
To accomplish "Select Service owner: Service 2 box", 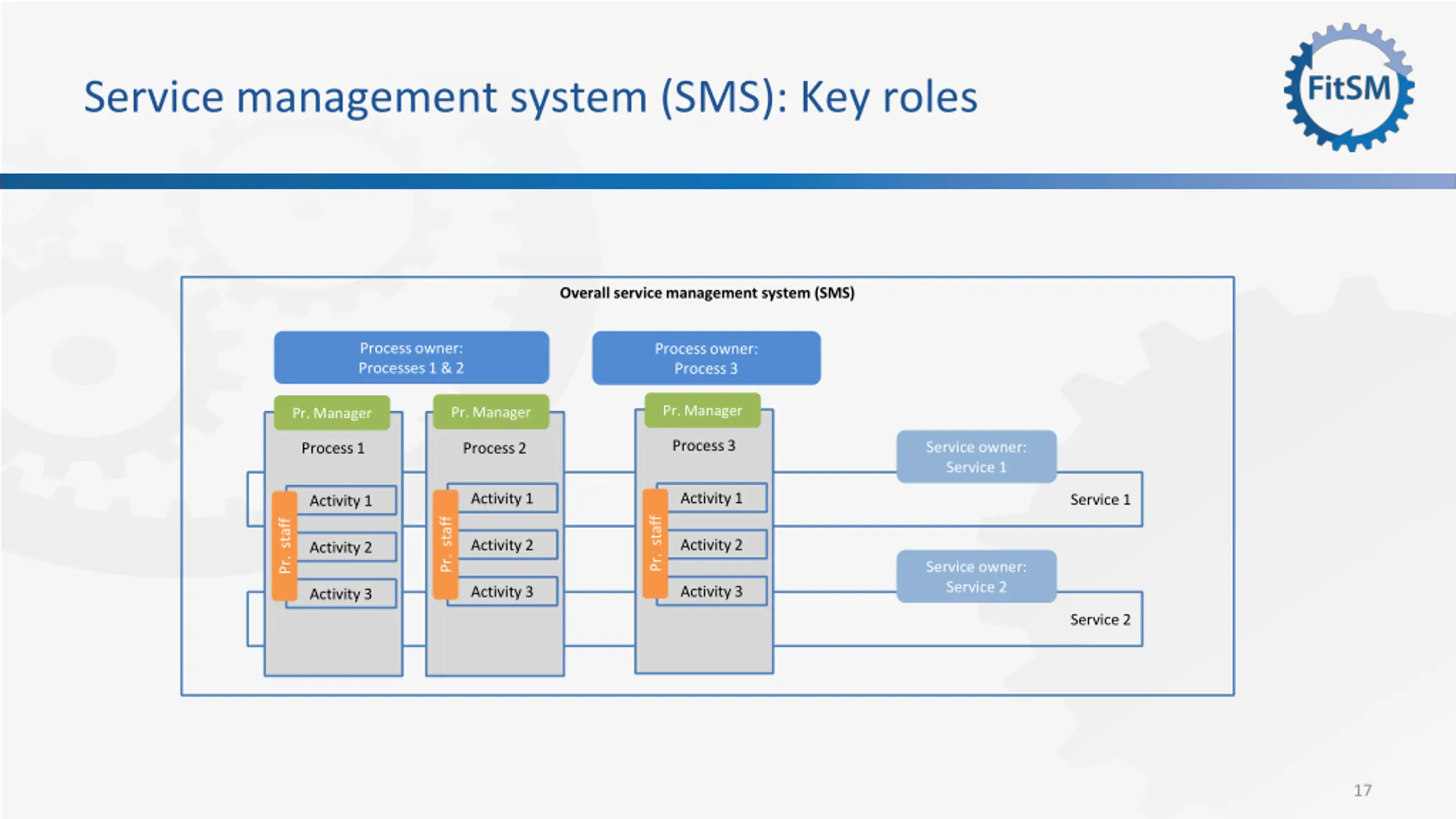I will point(976,576).
